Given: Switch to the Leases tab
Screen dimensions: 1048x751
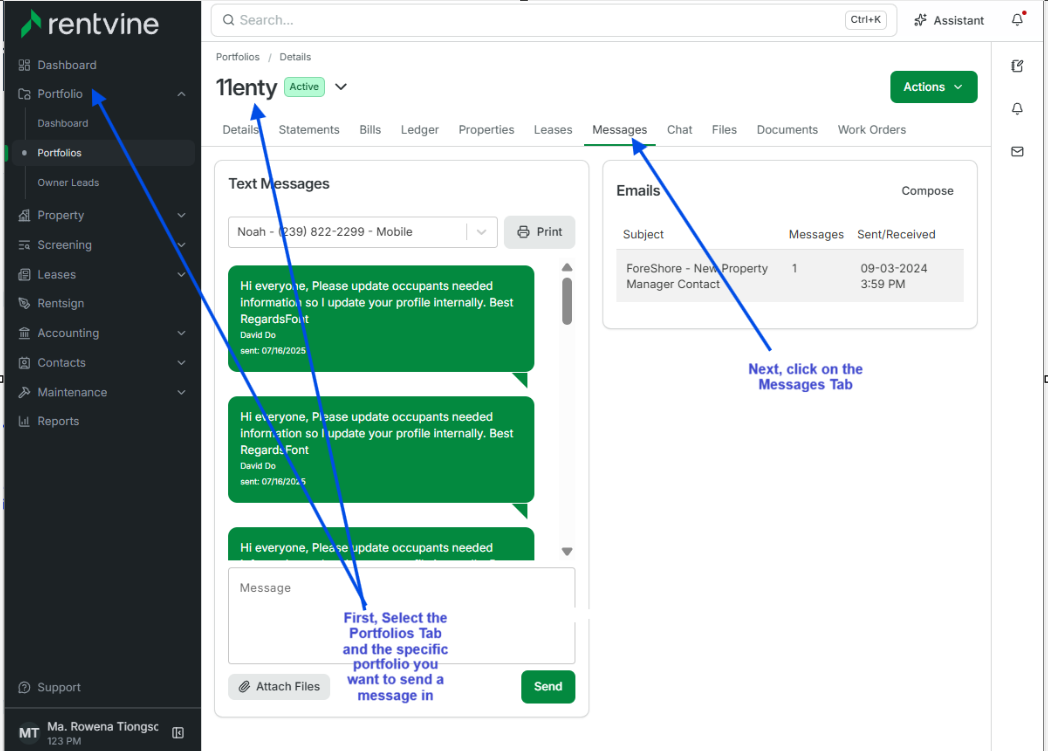Looking at the screenshot, I should [x=553, y=130].
